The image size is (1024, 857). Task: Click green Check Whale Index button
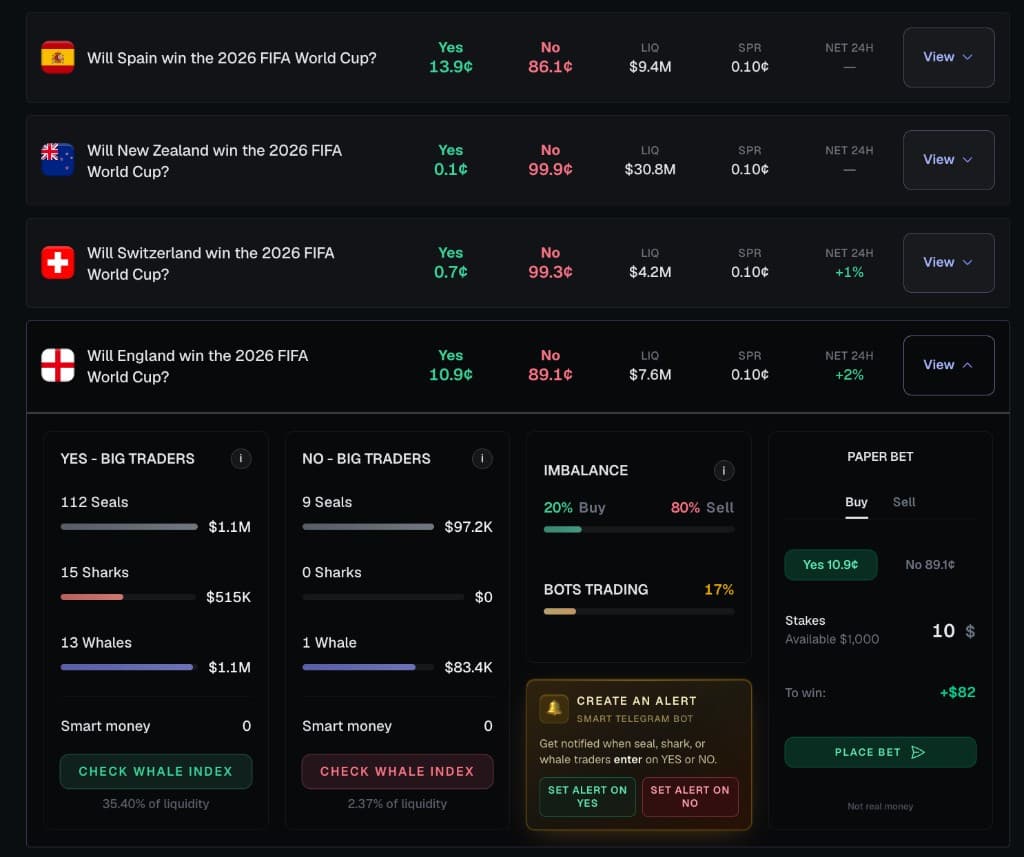pos(155,771)
